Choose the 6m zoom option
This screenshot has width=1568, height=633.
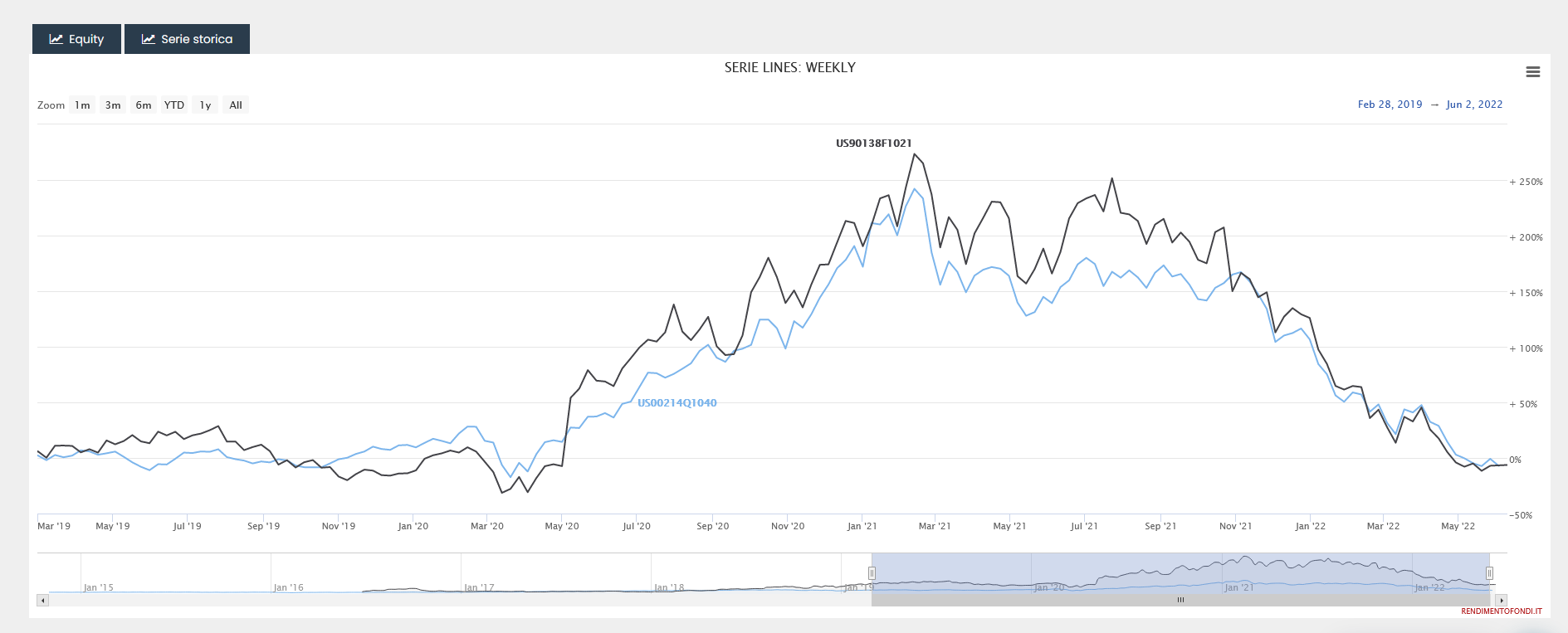coord(144,105)
